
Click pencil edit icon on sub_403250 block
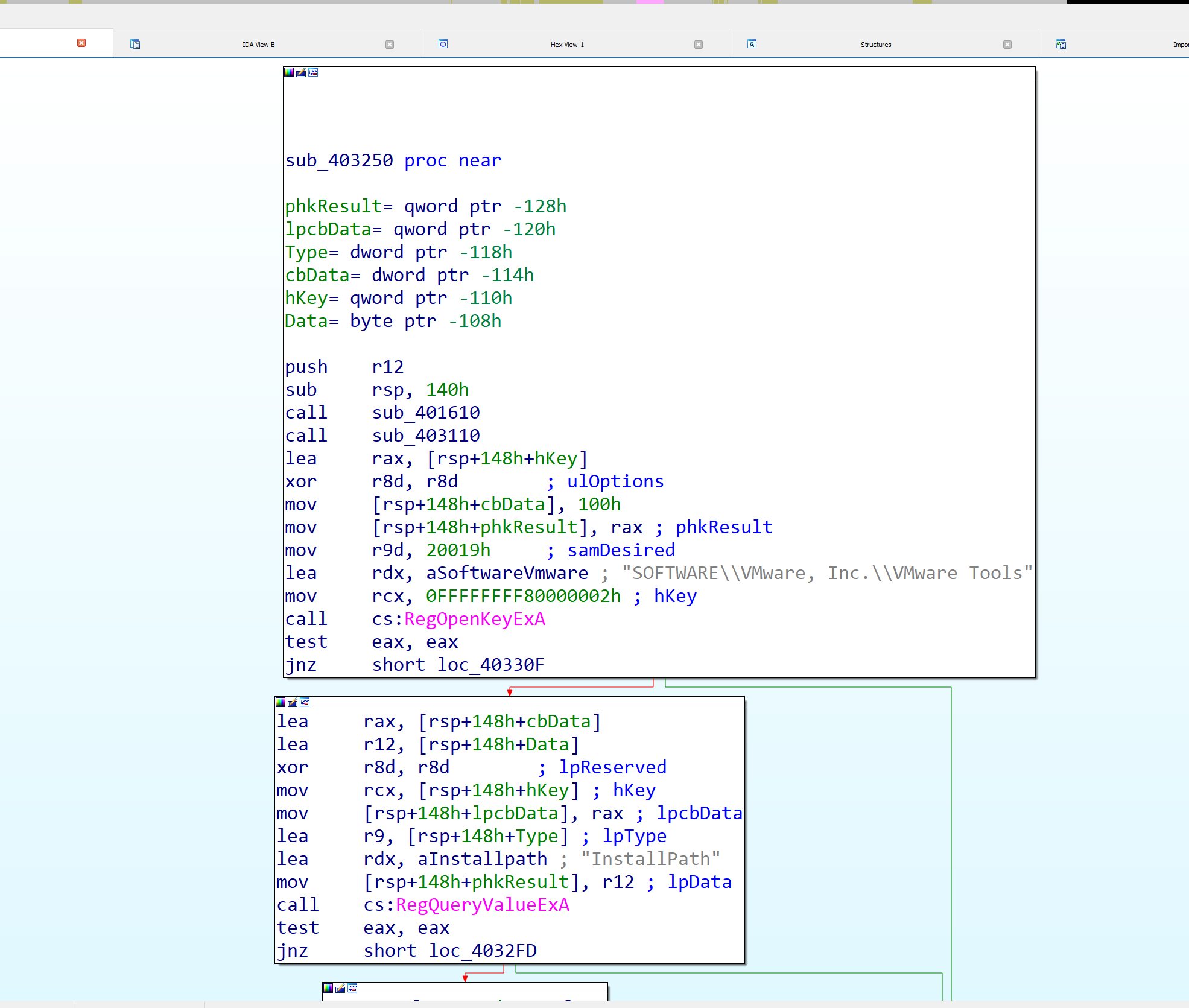point(301,72)
